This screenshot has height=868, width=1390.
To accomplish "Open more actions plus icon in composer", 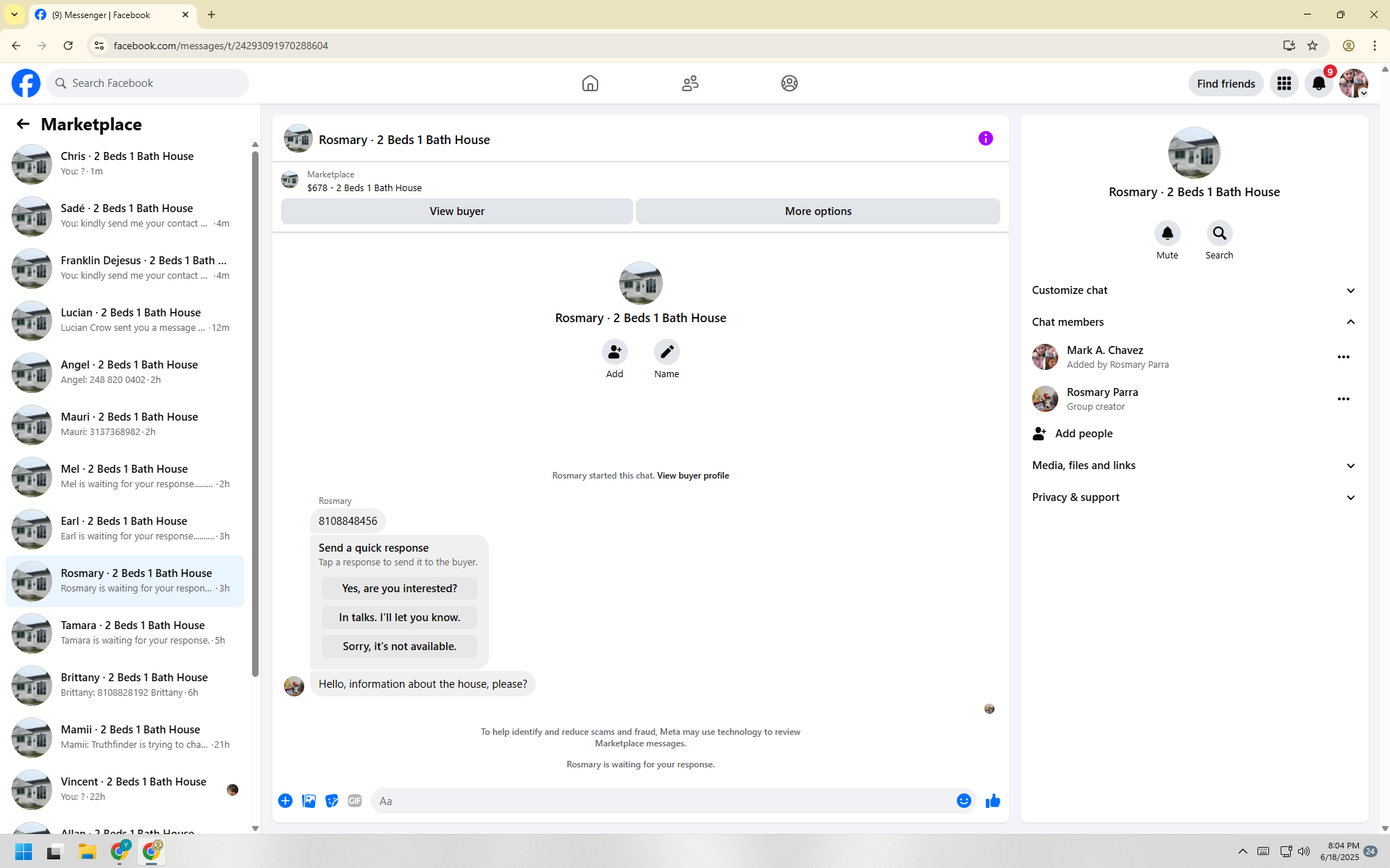I will coord(285,801).
